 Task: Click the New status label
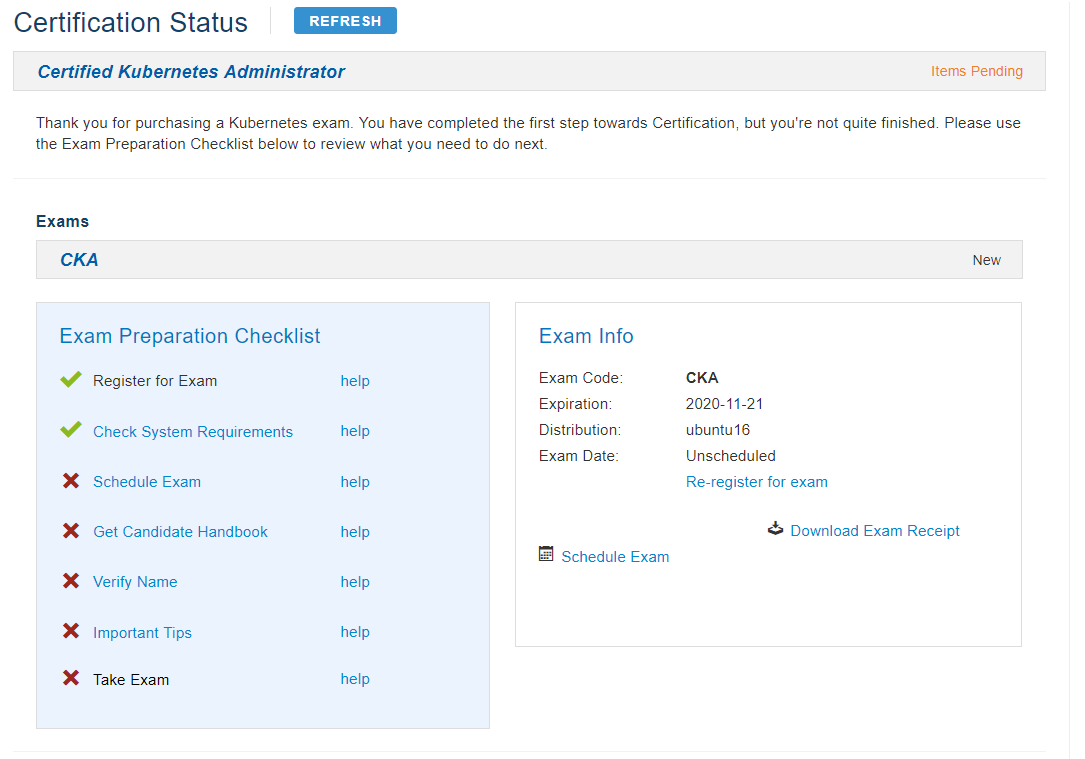[986, 260]
